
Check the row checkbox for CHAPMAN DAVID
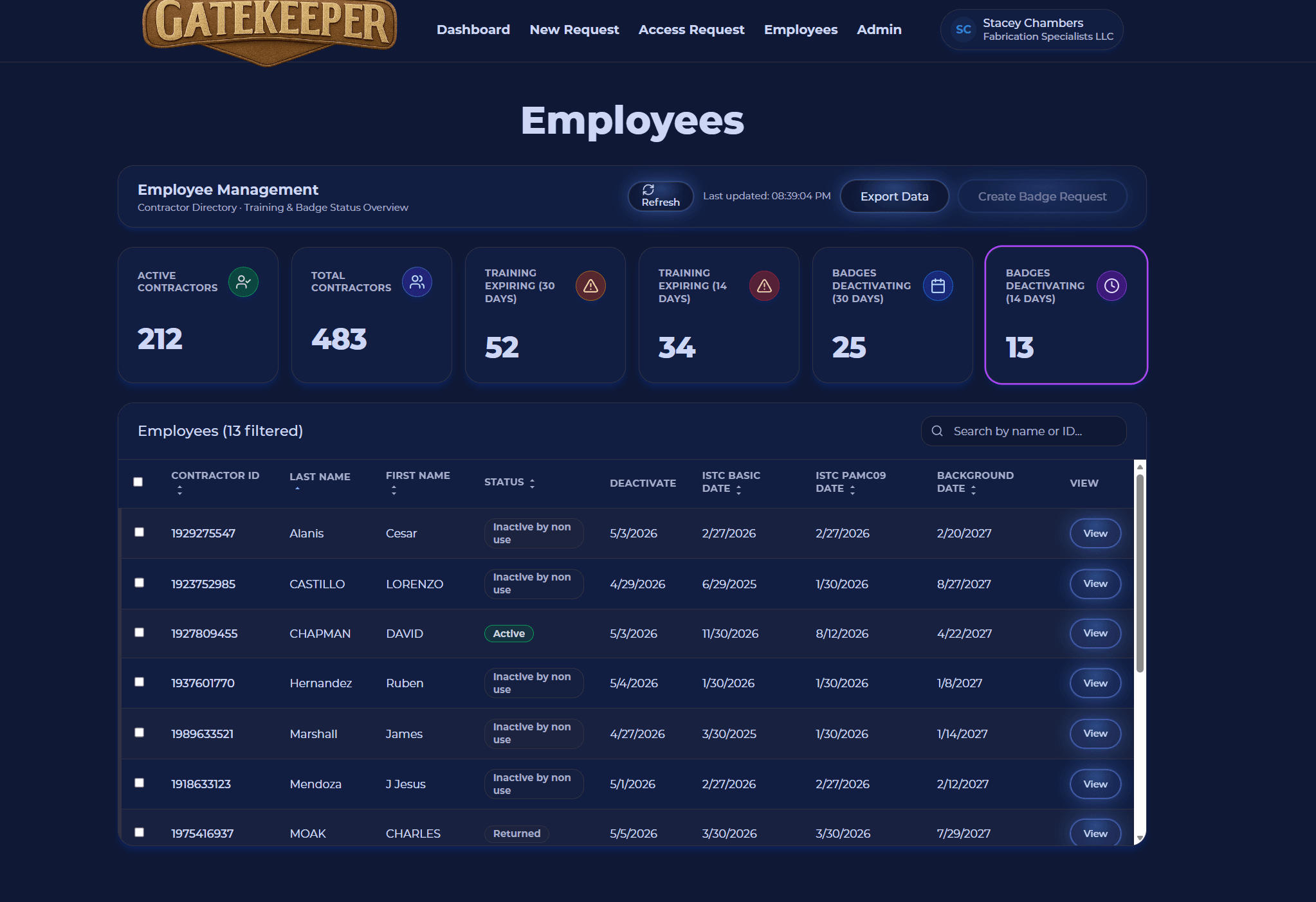pyautogui.click(x=139, y=632)
